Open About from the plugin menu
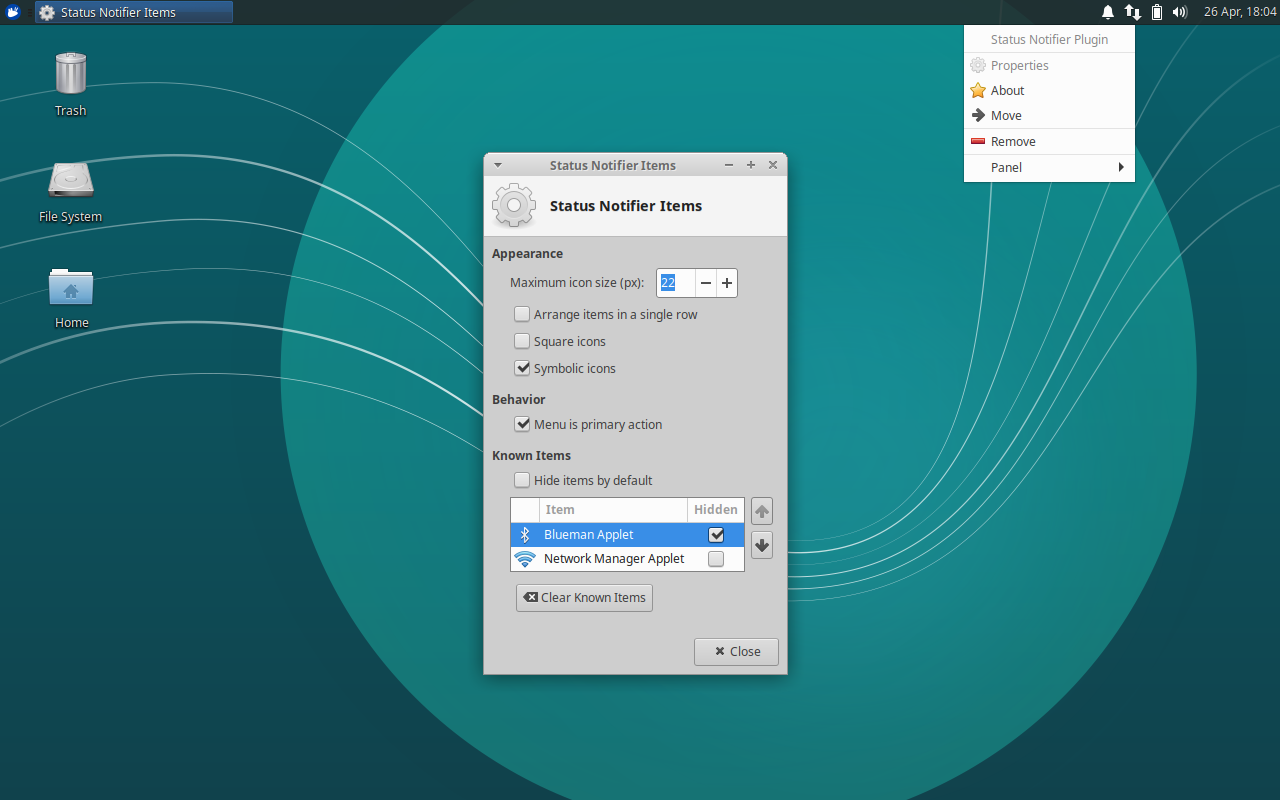The height and width of the screenshot is (800, 1280). click(1006, 90)
